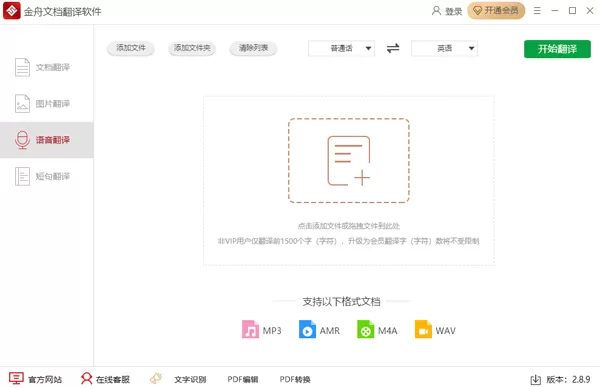
Task: Click the hand pointer icon before 文字识别
Action: point(156,378)
